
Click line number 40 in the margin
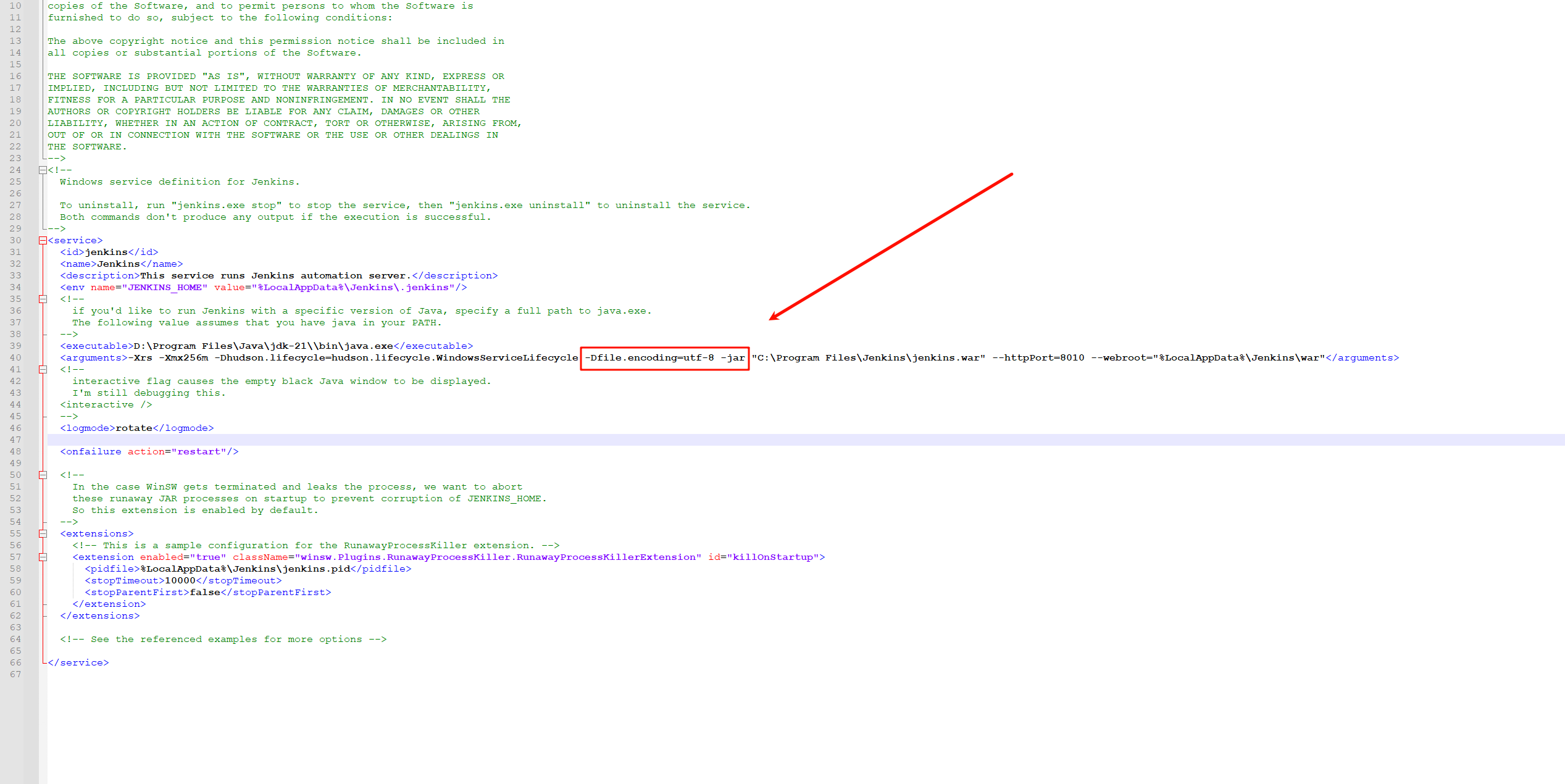(x=15, y=358)
